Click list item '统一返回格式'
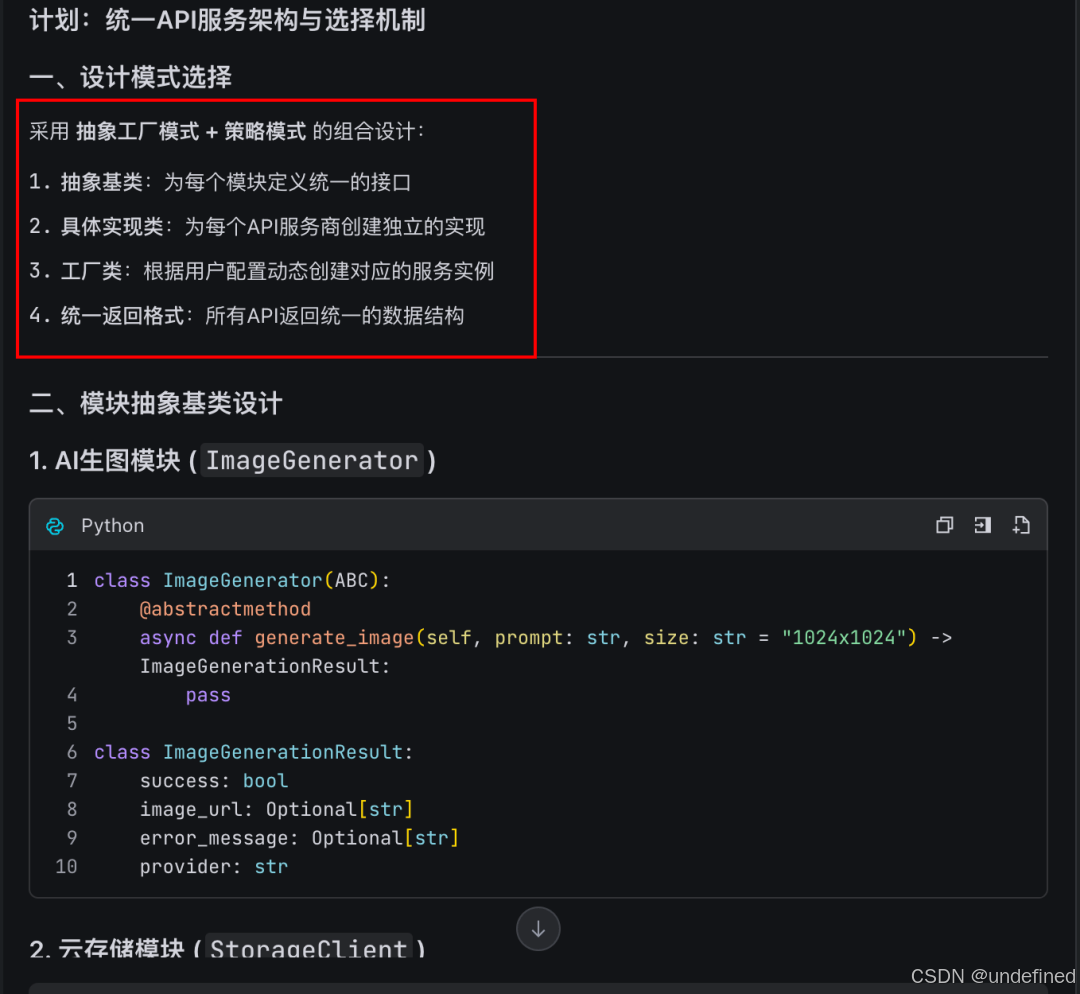Viewport: 1080px width, 994px height. coord(247,315)
